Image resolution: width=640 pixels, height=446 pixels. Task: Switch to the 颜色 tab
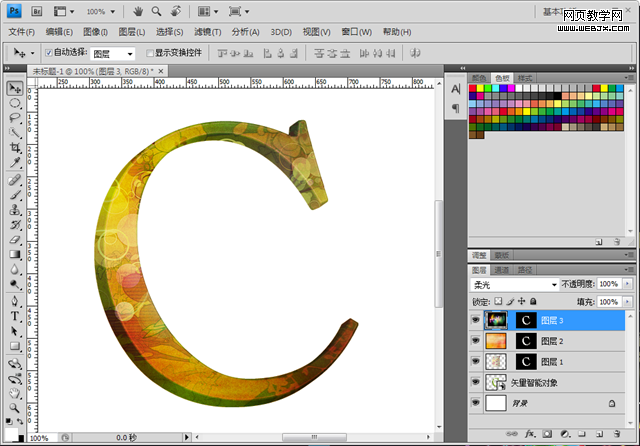[x=479, y=78]
